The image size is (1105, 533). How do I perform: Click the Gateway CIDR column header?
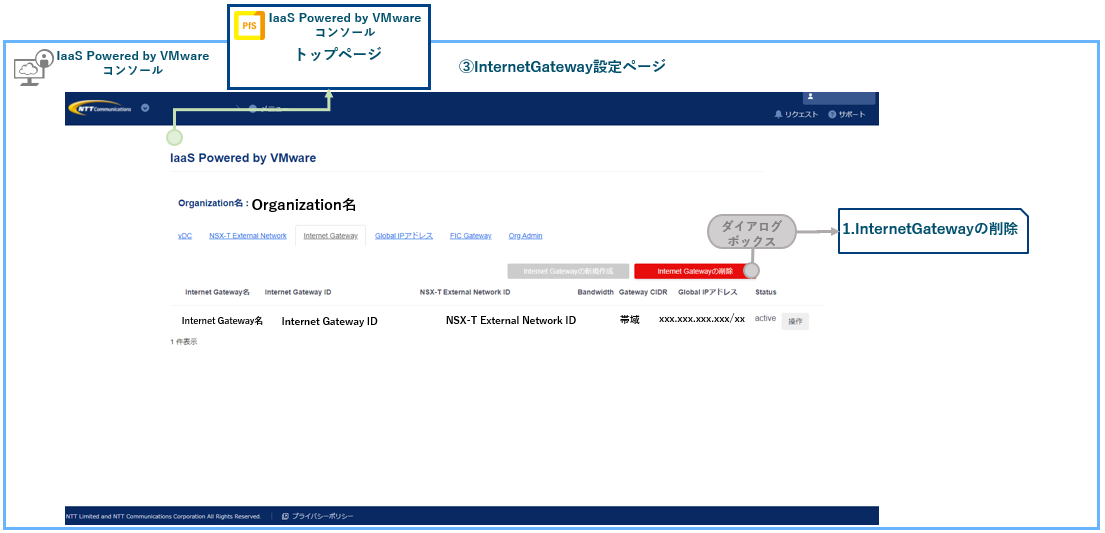click(x=643, y=292)
